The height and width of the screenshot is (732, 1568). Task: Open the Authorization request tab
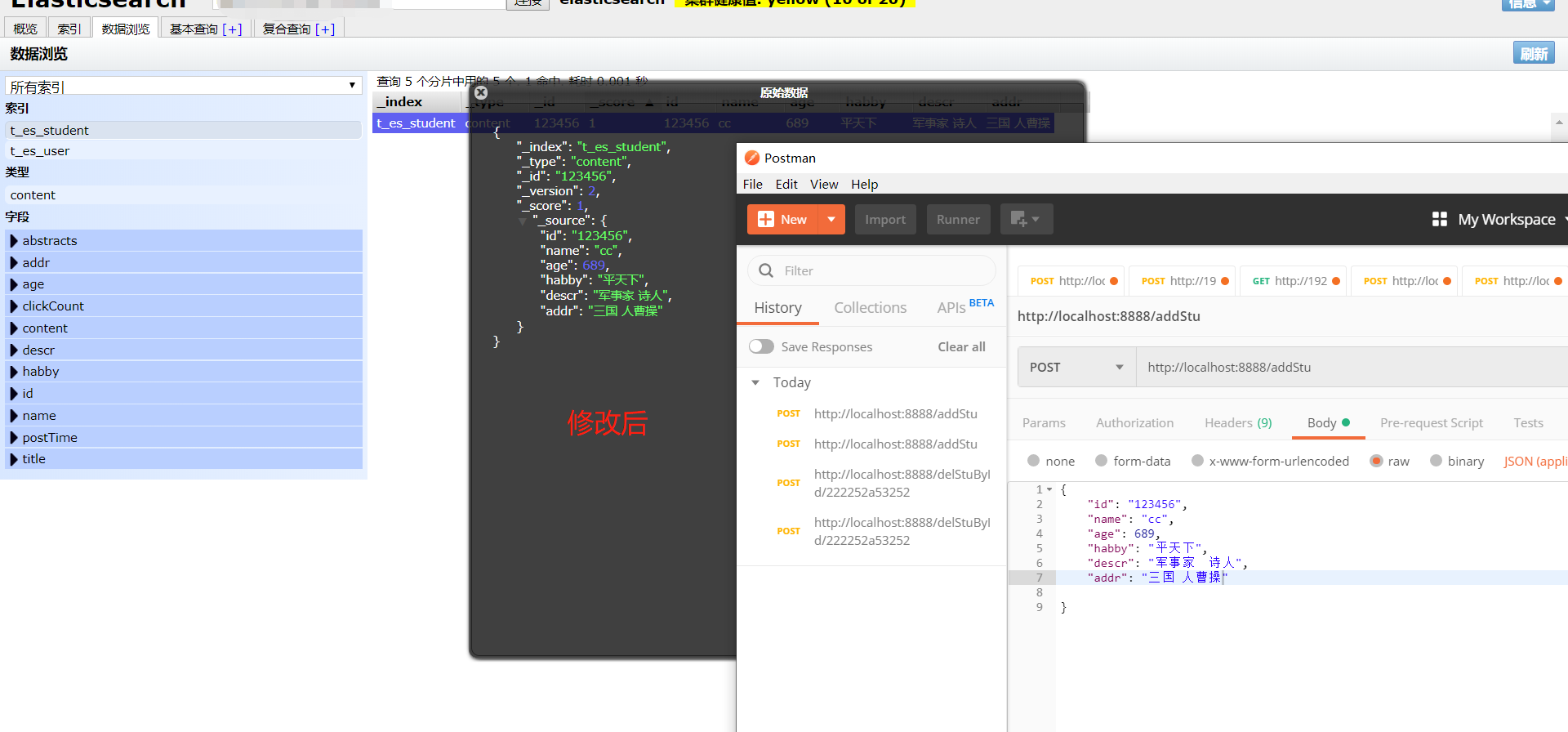tap(1134, 422)
